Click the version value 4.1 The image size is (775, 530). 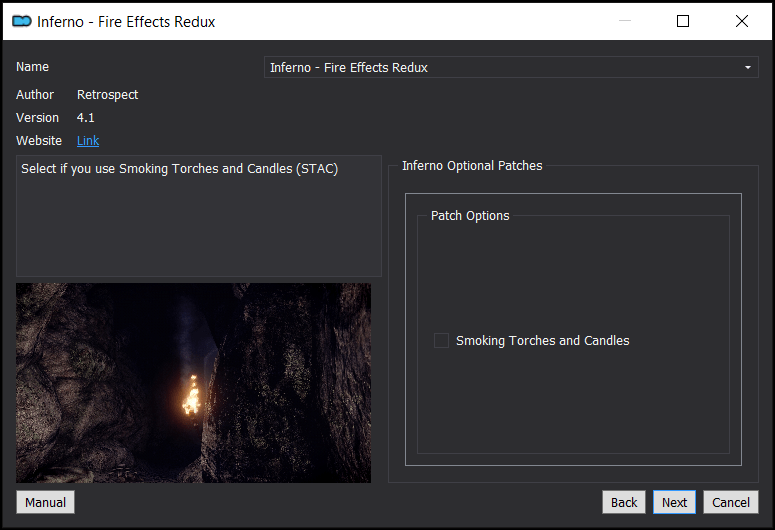(86, 118)
